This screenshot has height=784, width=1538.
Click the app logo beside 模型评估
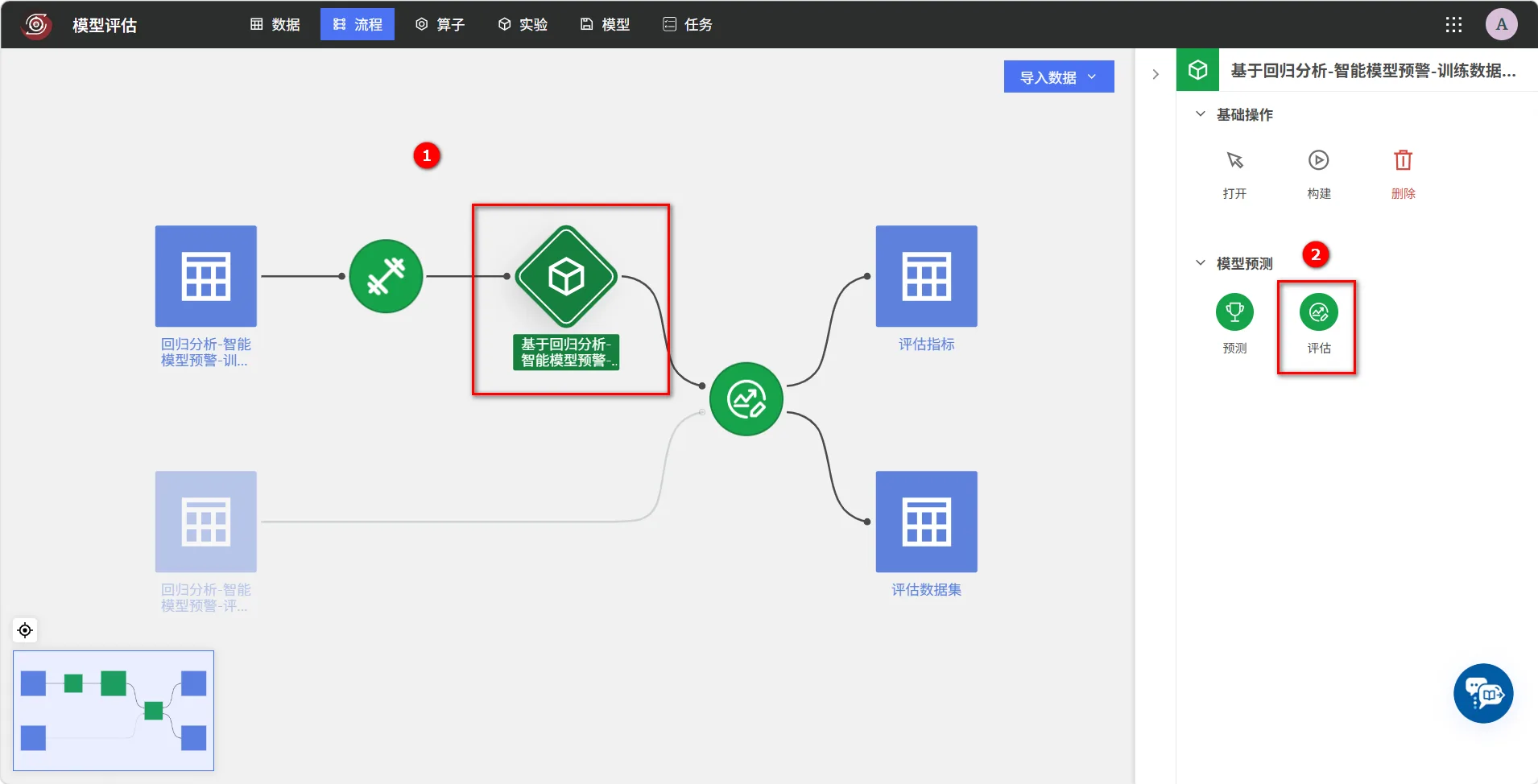(36, 25)
